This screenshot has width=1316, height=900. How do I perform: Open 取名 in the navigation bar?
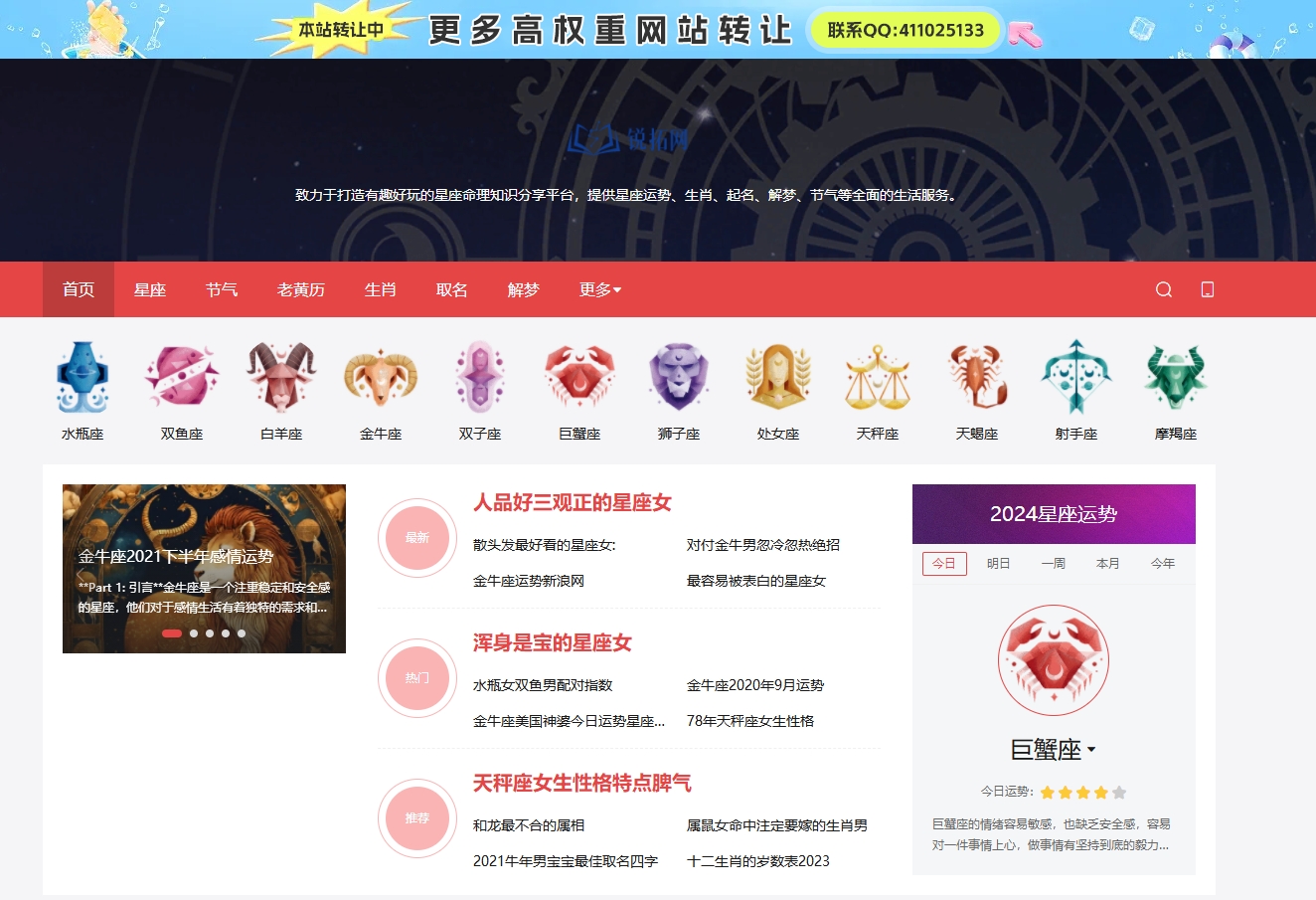452,289
